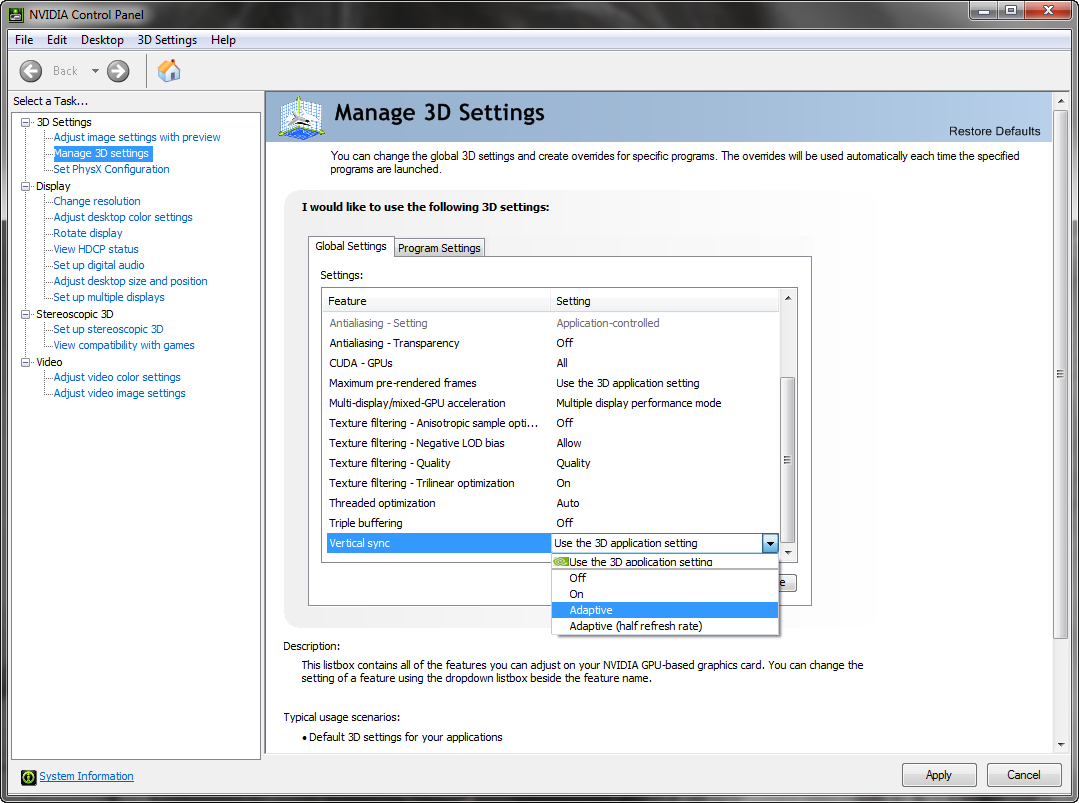This screenshot has width=1079, height=803.
Task: Choose Off in Vertical sync list
Action: (665, 578)
